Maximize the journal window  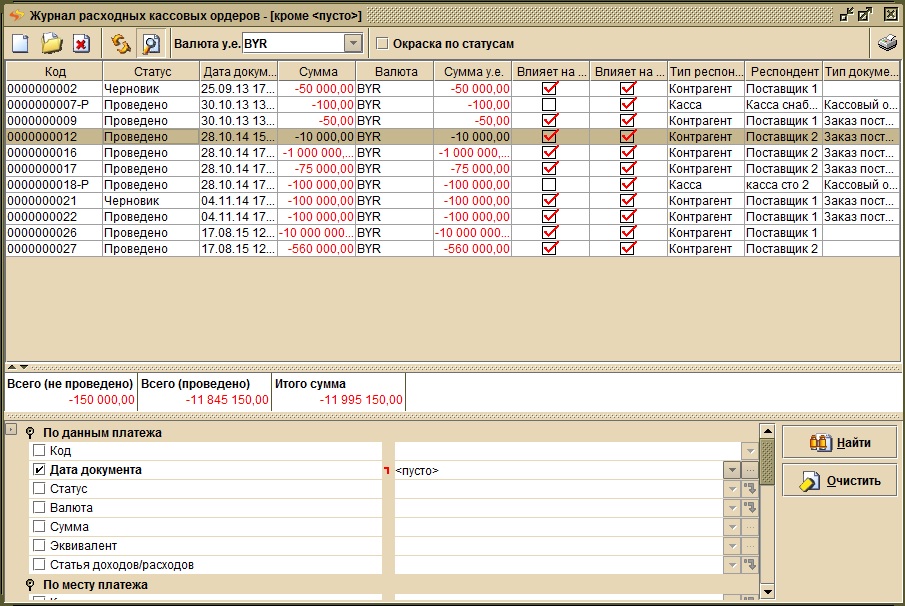tap(865, 14)
